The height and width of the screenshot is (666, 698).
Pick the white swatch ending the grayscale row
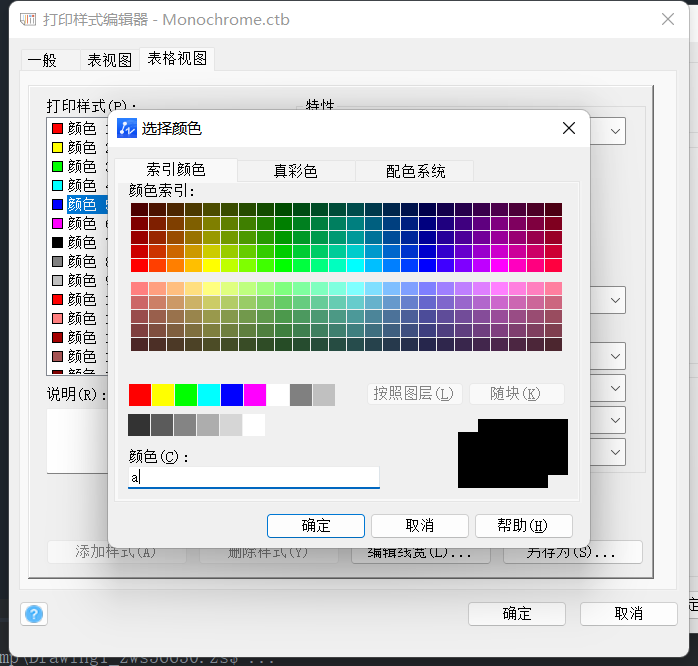(x=254, y=425)
